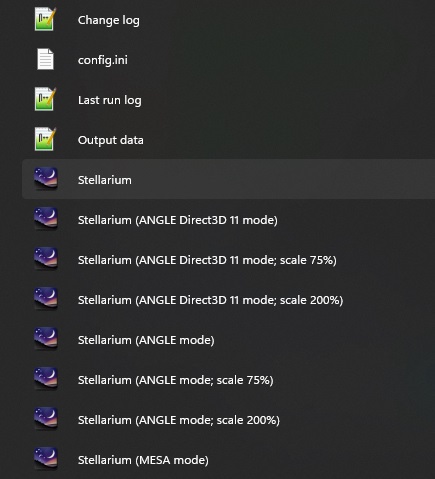Open the Change log notepad icon
This screenshot has width=435, height=479.
(45, 19)
